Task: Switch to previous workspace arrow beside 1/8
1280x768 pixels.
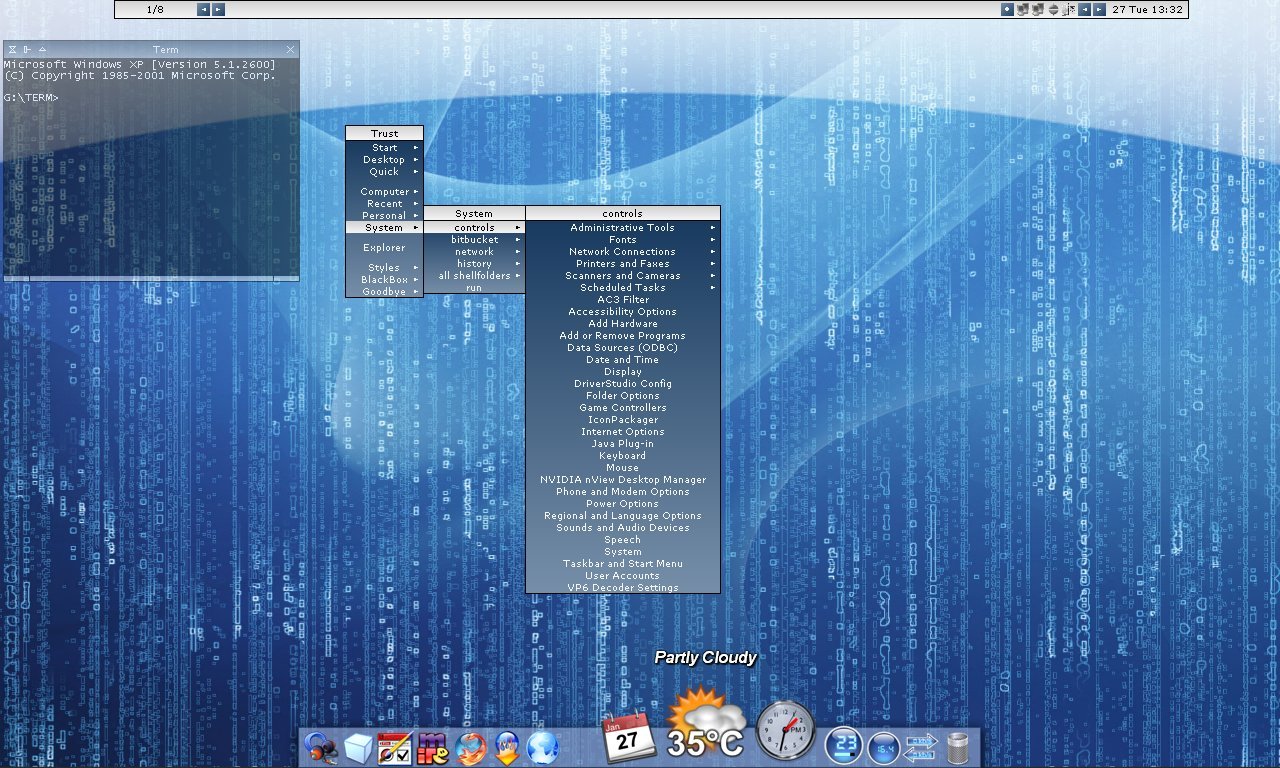Action: (x=203, y=9)
